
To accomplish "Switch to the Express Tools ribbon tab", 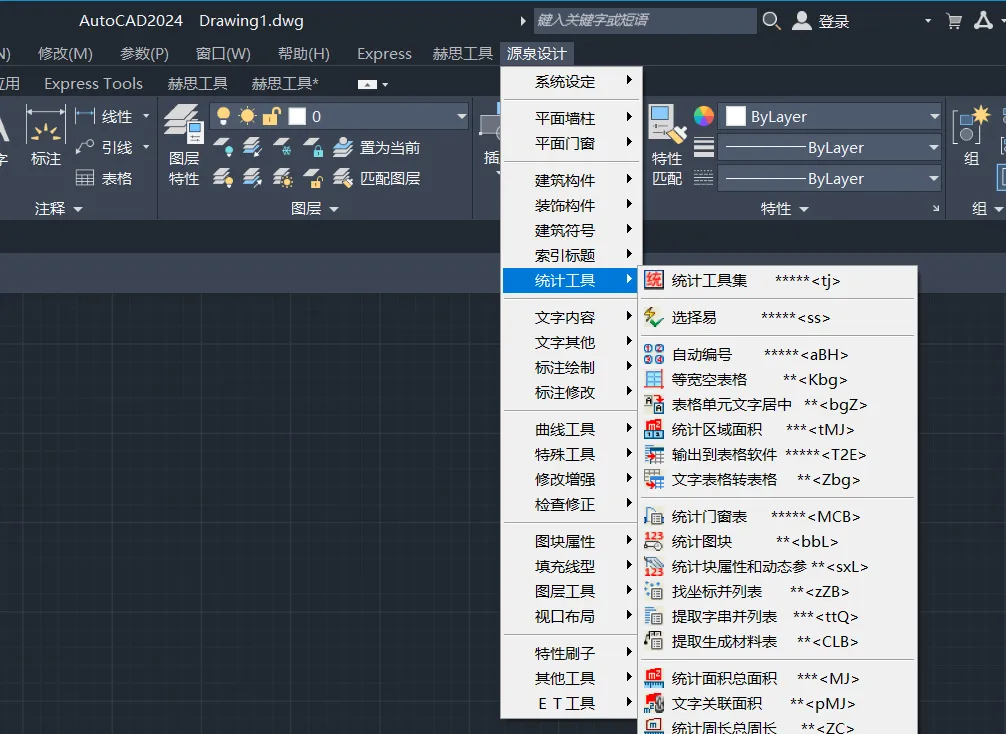I will (x=93, y=83).
